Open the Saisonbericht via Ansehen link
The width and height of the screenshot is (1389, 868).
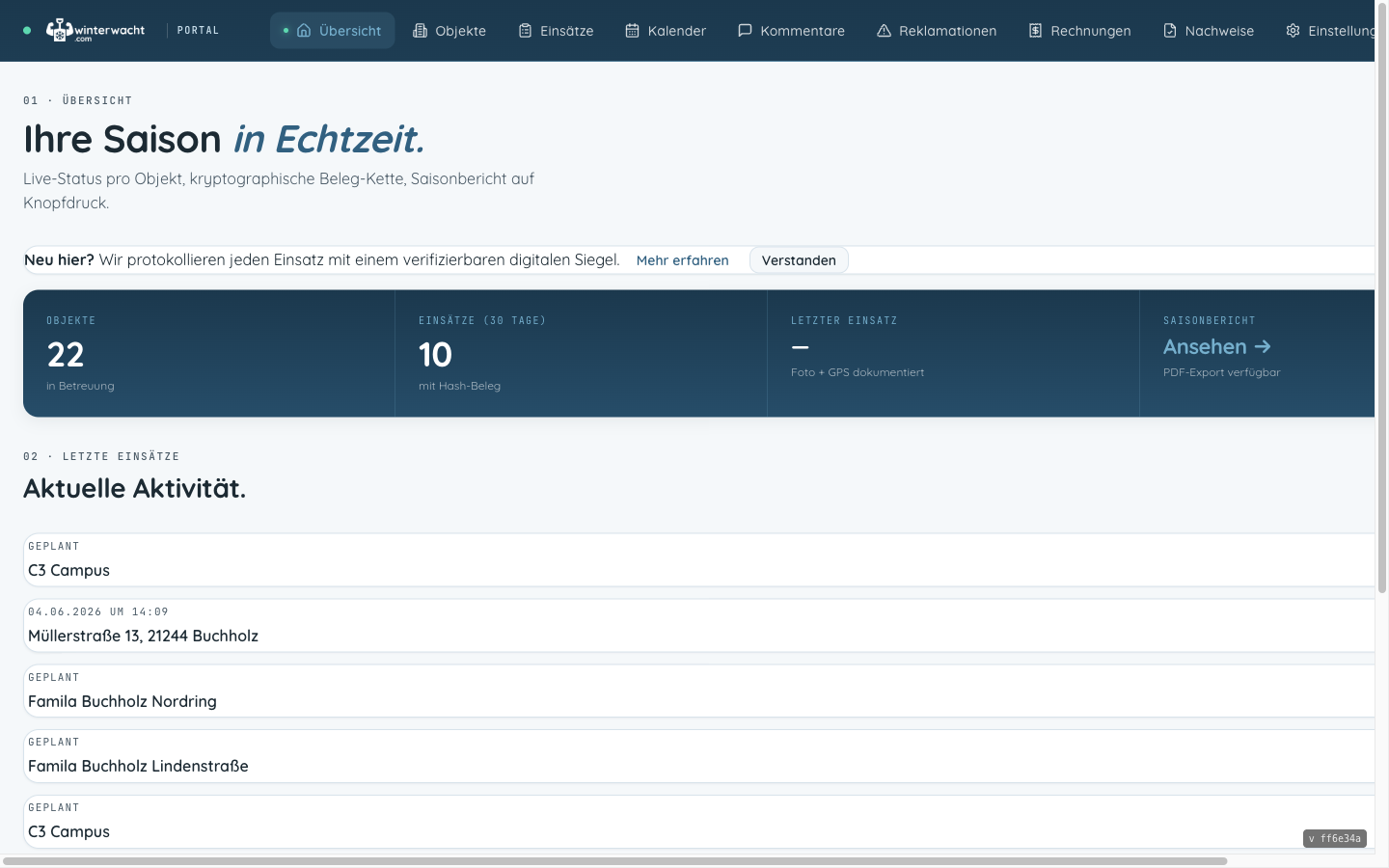pos(1217,346)
